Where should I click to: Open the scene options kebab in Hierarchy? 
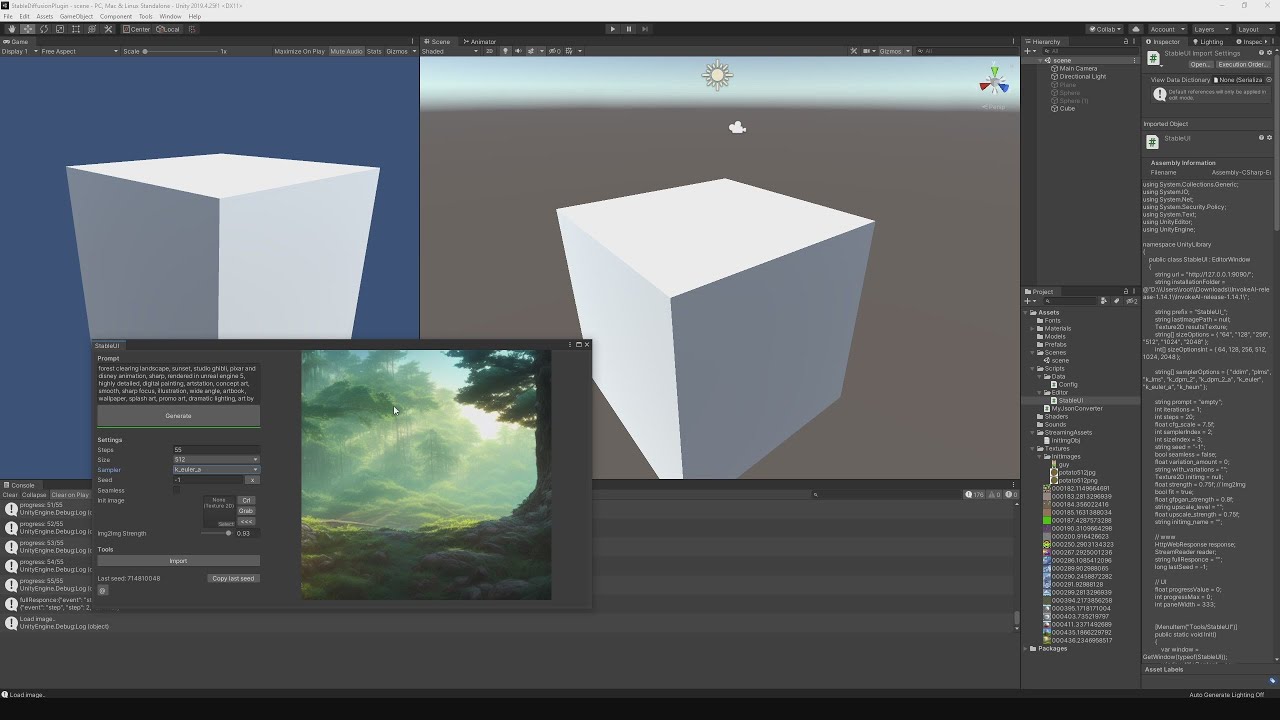pyautogui.click(x=1134, y=61)
